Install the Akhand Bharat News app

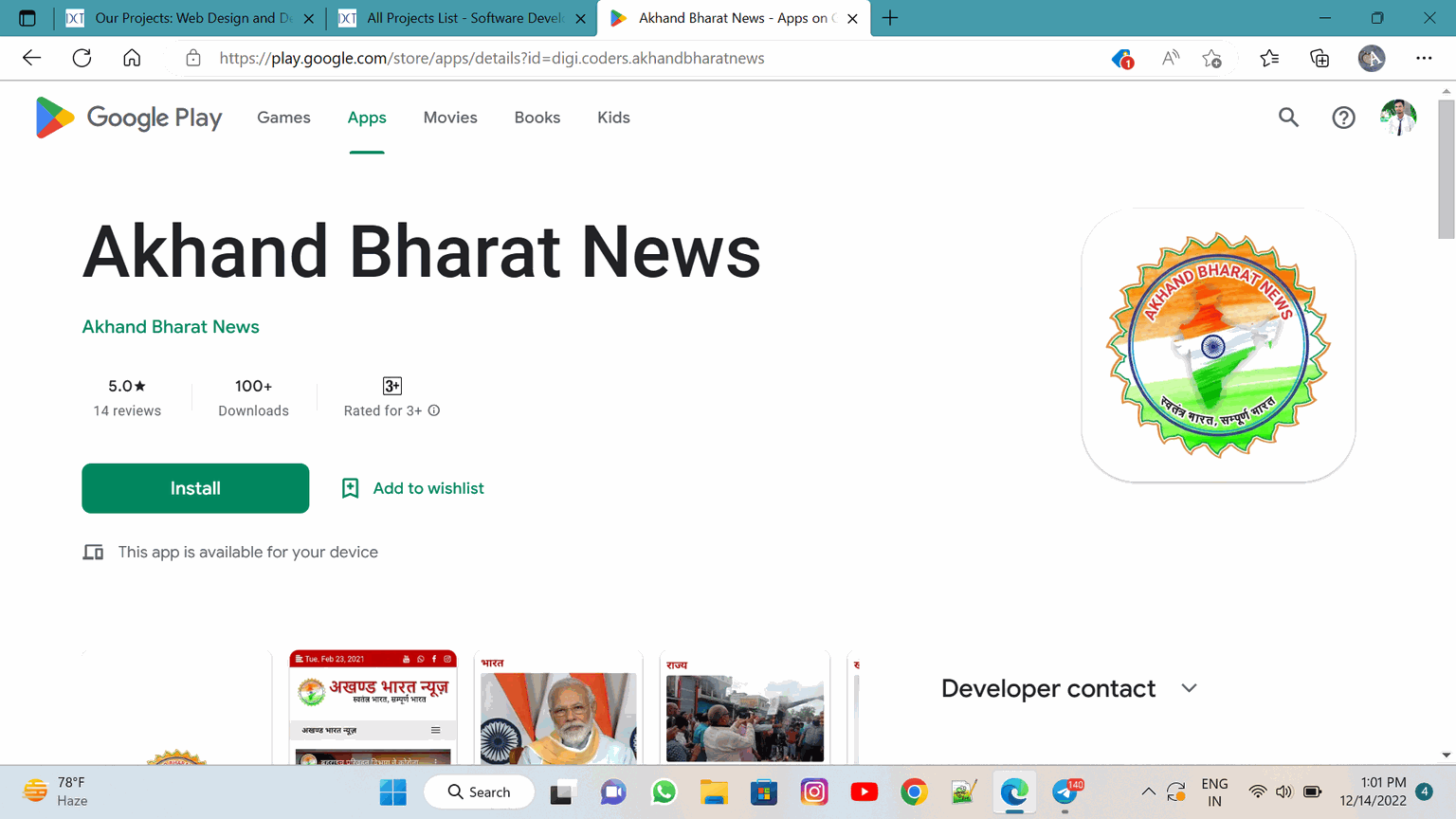click(x=195, y=488)
